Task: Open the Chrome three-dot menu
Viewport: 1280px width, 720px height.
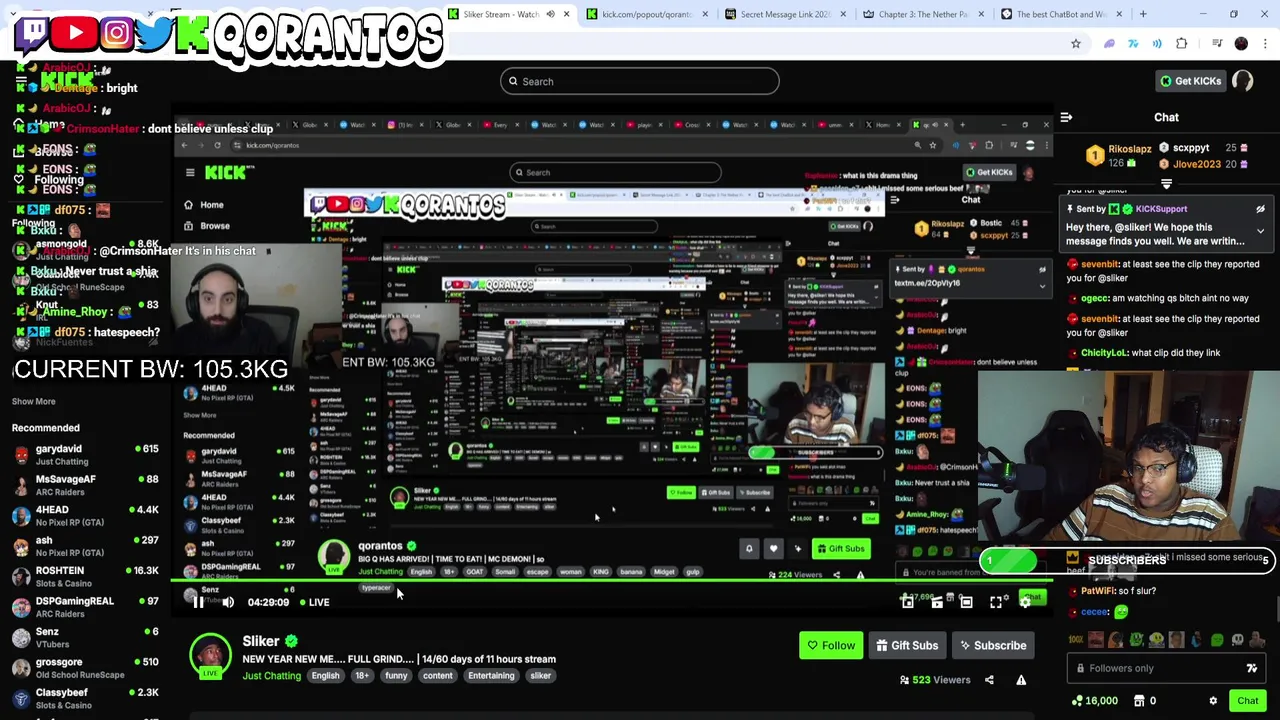Action: click(1266, 44)
